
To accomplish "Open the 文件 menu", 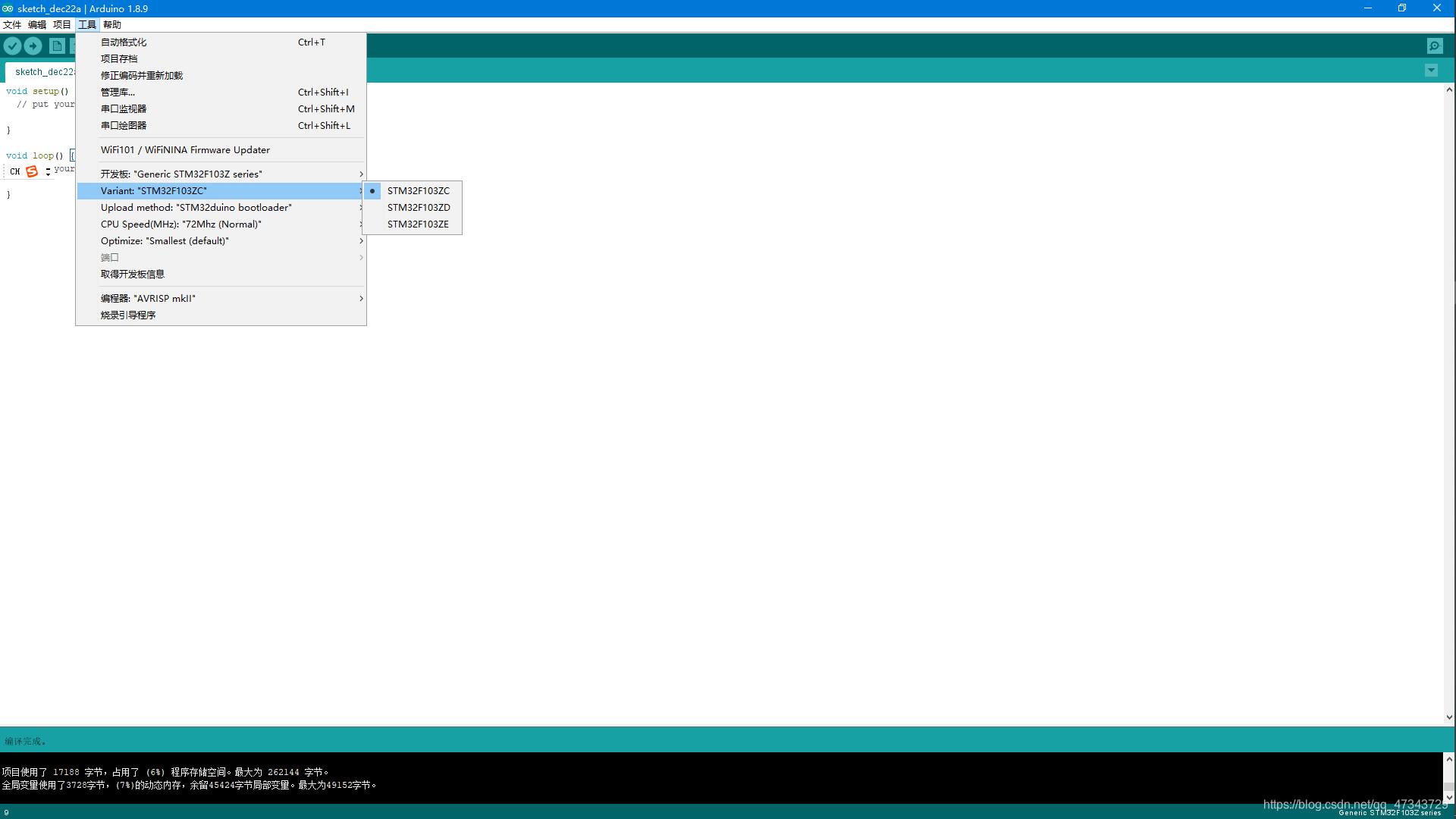I will click(x=12, y=24).
